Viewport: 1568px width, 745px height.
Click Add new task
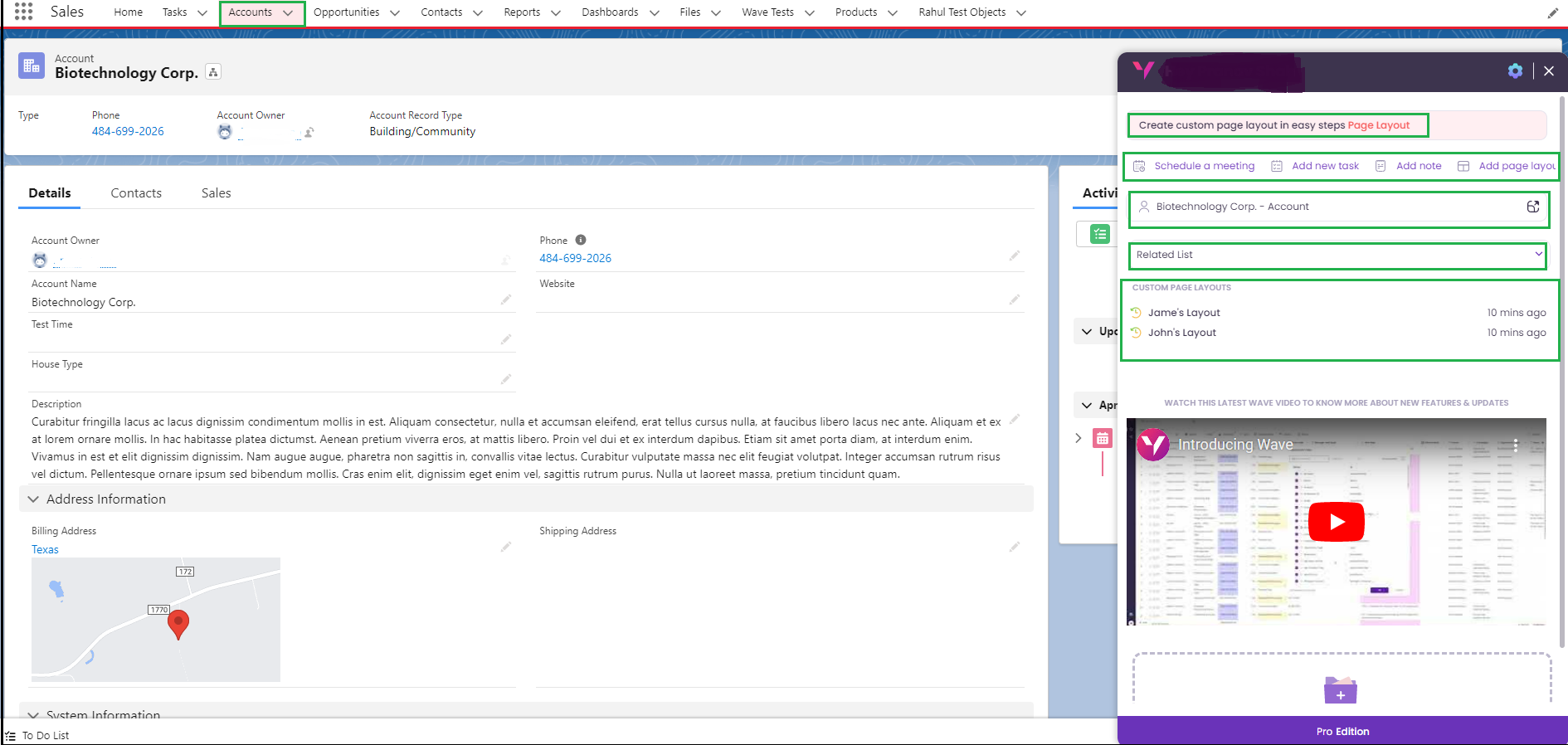[x=1316, y=166]
